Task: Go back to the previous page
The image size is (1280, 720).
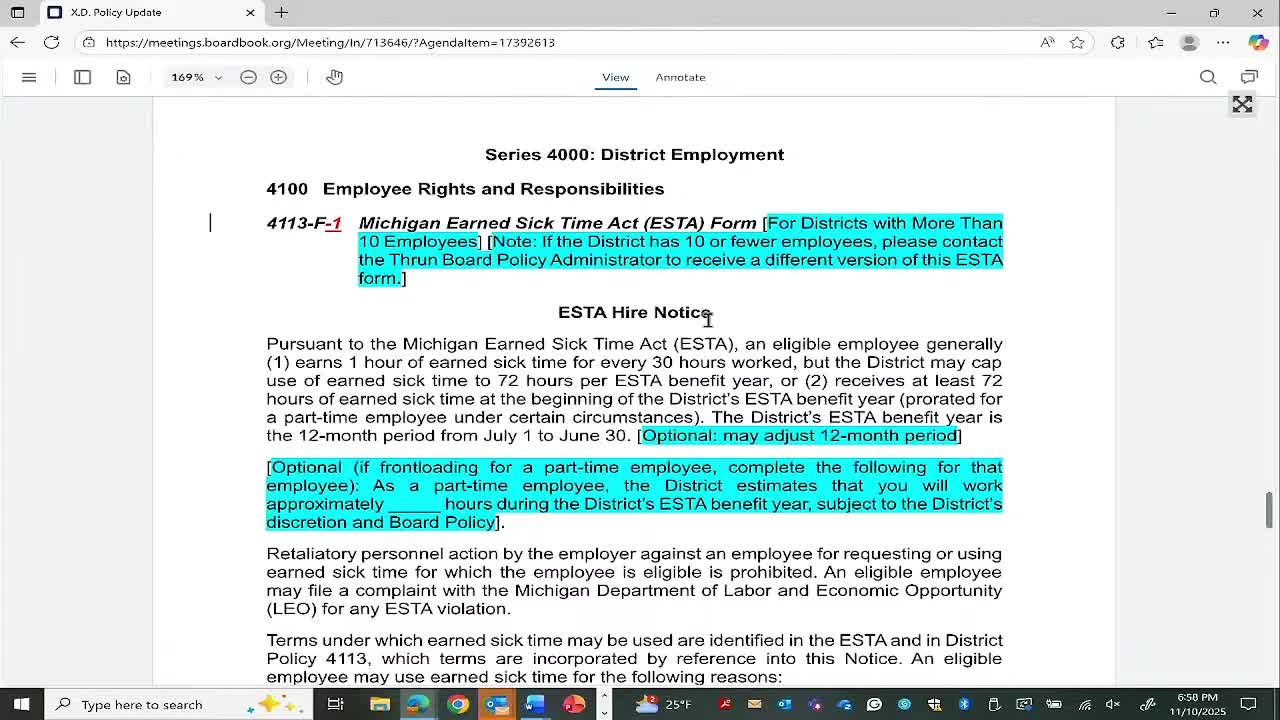Action: [x=18, y=42]
